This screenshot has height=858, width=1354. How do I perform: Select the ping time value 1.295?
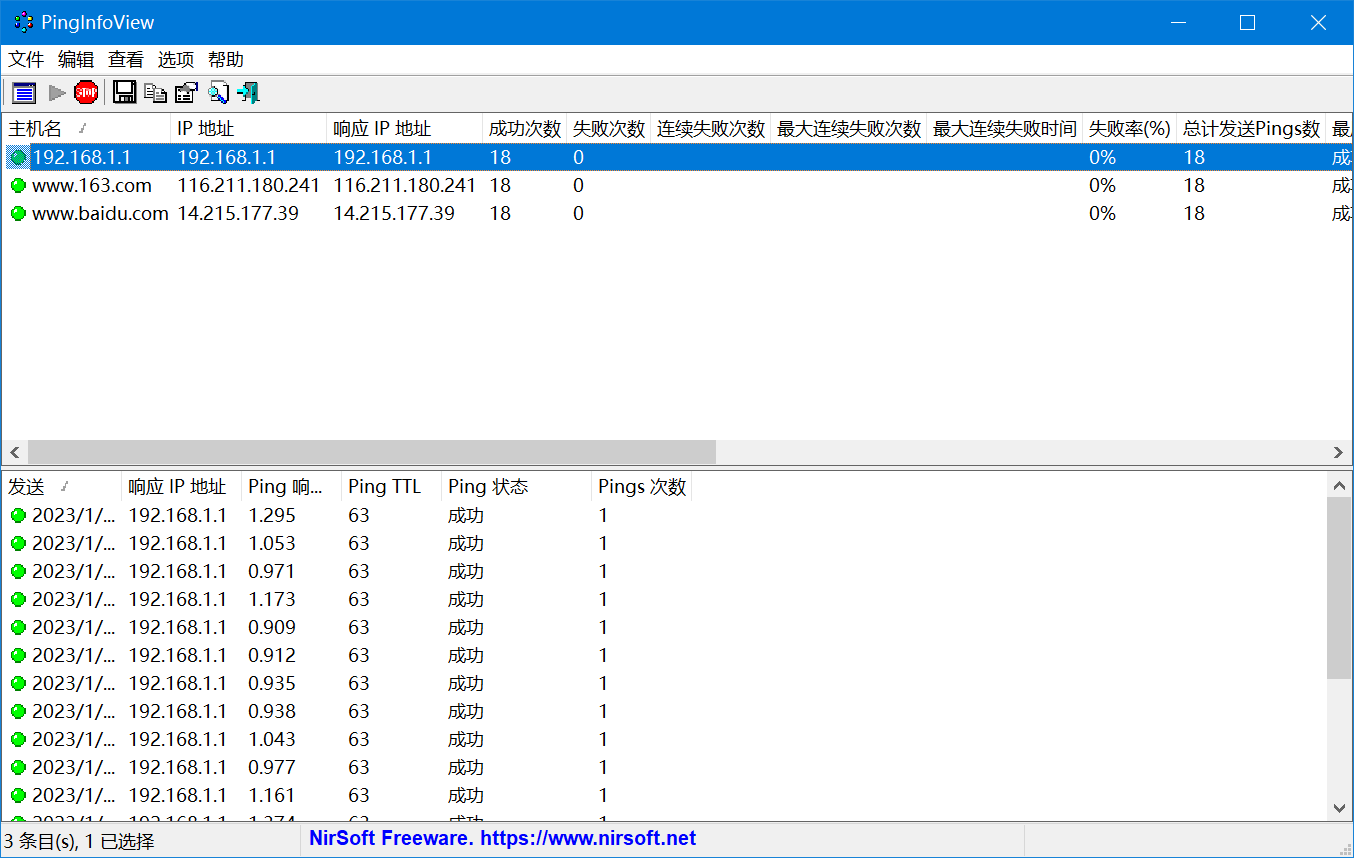pyautogui.click(x=272, y=515)
